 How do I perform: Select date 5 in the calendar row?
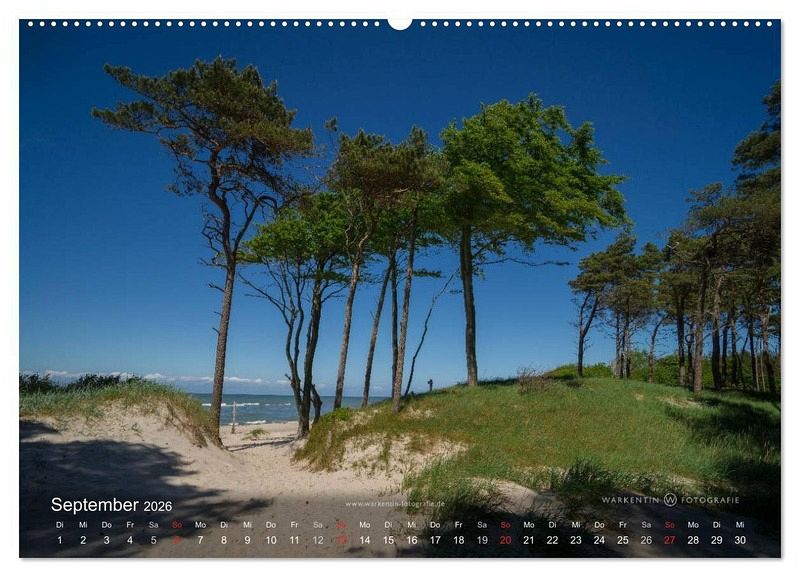pos(154,540)
